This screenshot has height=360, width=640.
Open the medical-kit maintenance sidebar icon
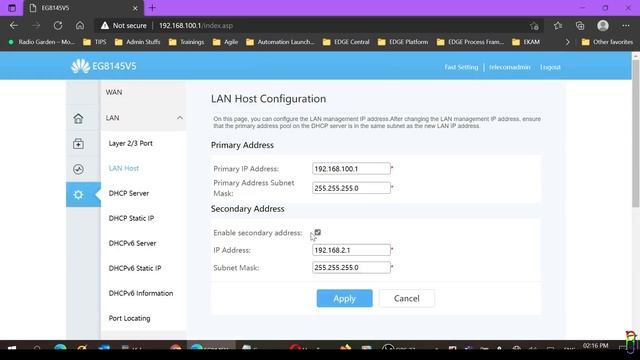(x=78, y=144)
